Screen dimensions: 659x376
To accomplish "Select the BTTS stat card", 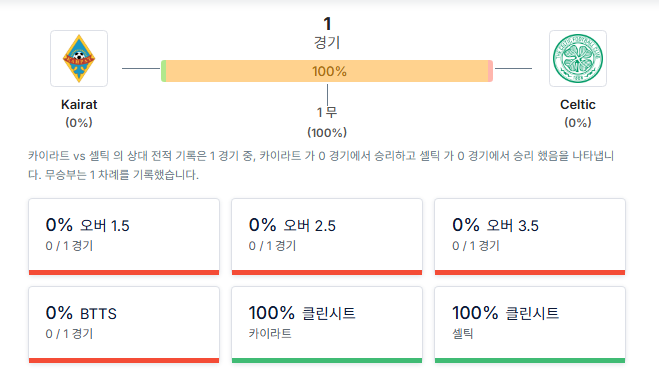I will click(124, 325).
